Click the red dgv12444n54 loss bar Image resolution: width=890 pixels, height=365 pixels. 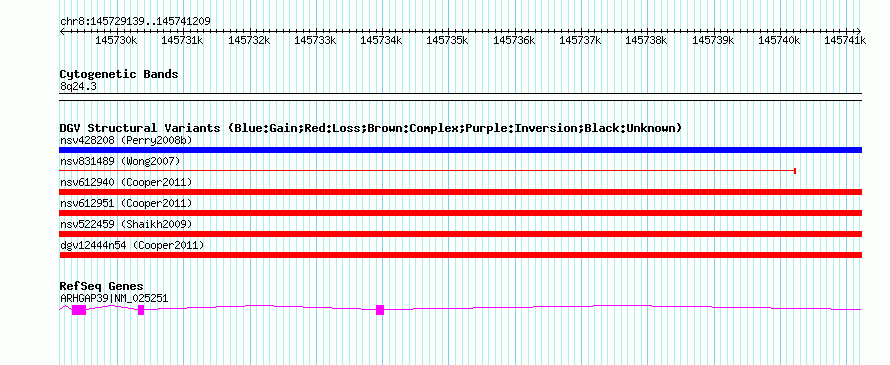pos(461,255)
